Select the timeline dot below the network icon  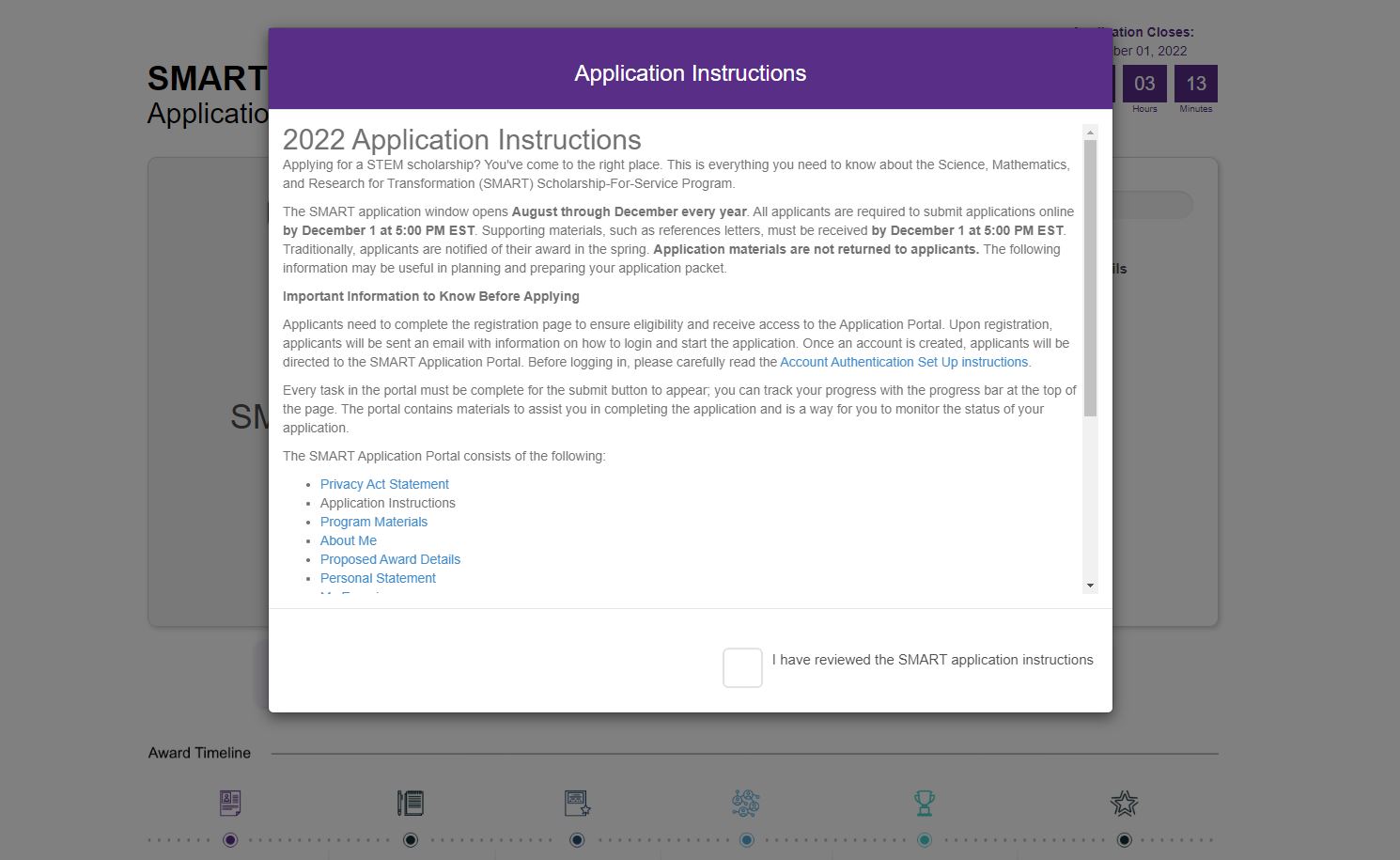746,840
